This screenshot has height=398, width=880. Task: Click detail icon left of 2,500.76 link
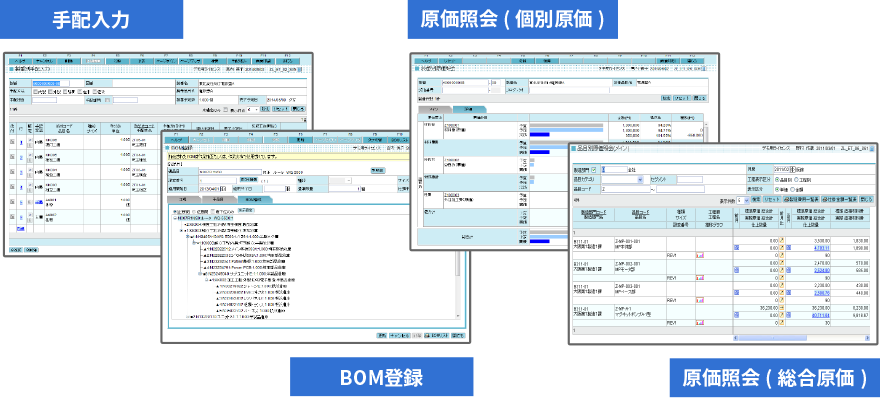(789, 292)
